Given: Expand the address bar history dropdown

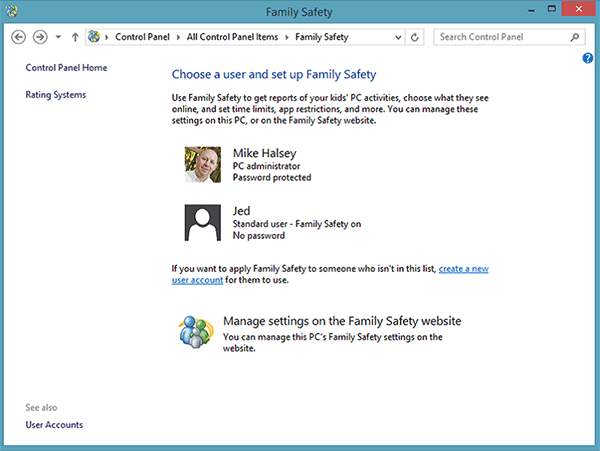Looking at the screenshot, I should tap(397, 37).
